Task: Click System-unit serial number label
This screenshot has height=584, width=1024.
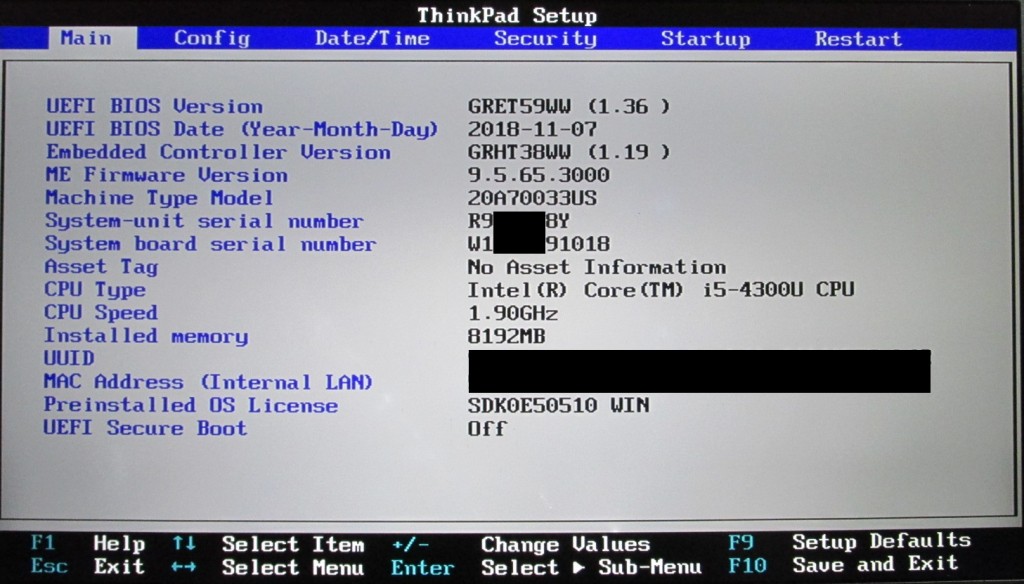Action: [x=204, y=220]
